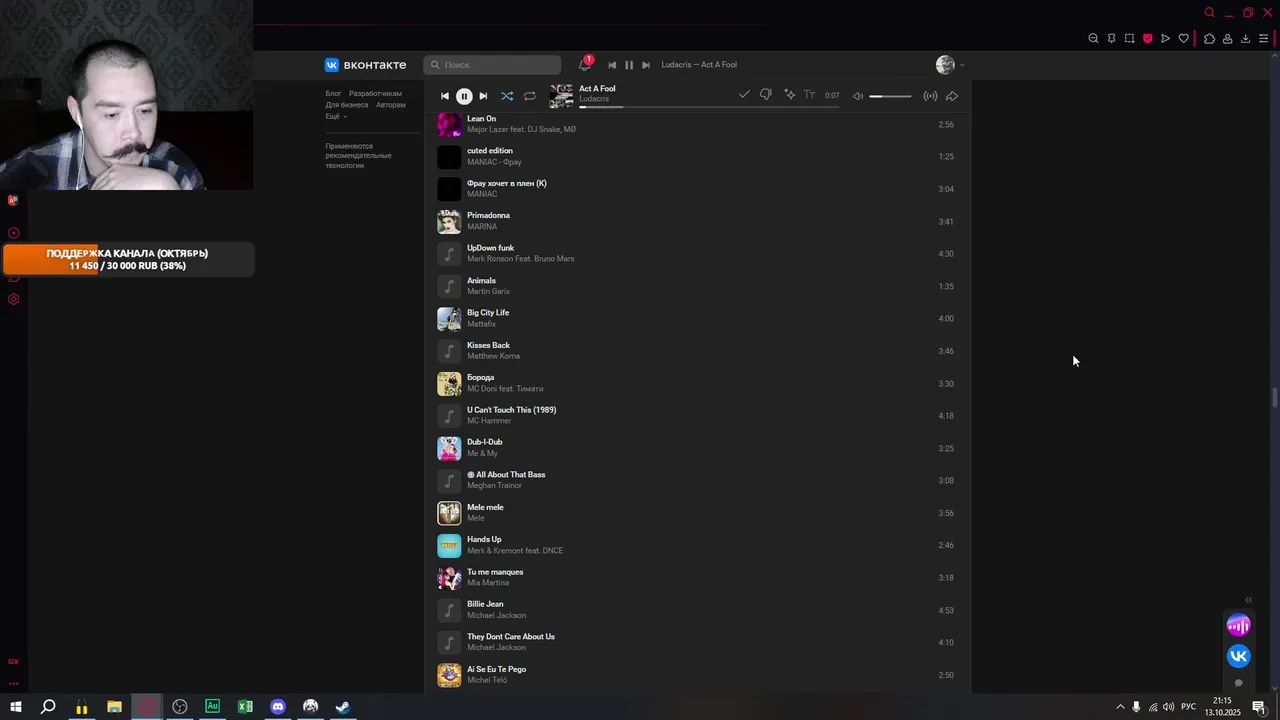Show similar tracks sparkle icon
This screenshot has width=1280, height=720.
[x=789, y=94]
